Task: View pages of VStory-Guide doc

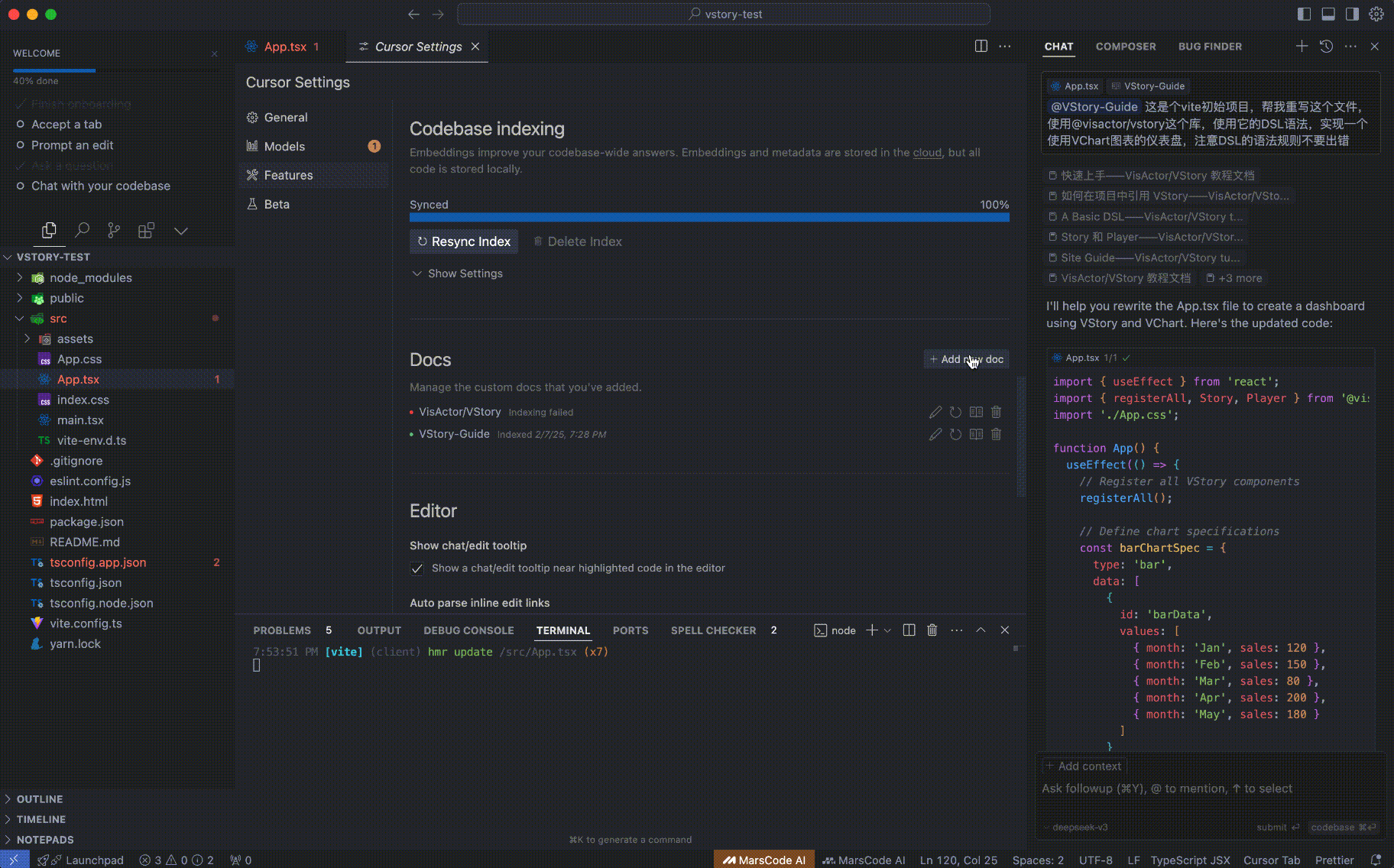Action: pos(976,434)
